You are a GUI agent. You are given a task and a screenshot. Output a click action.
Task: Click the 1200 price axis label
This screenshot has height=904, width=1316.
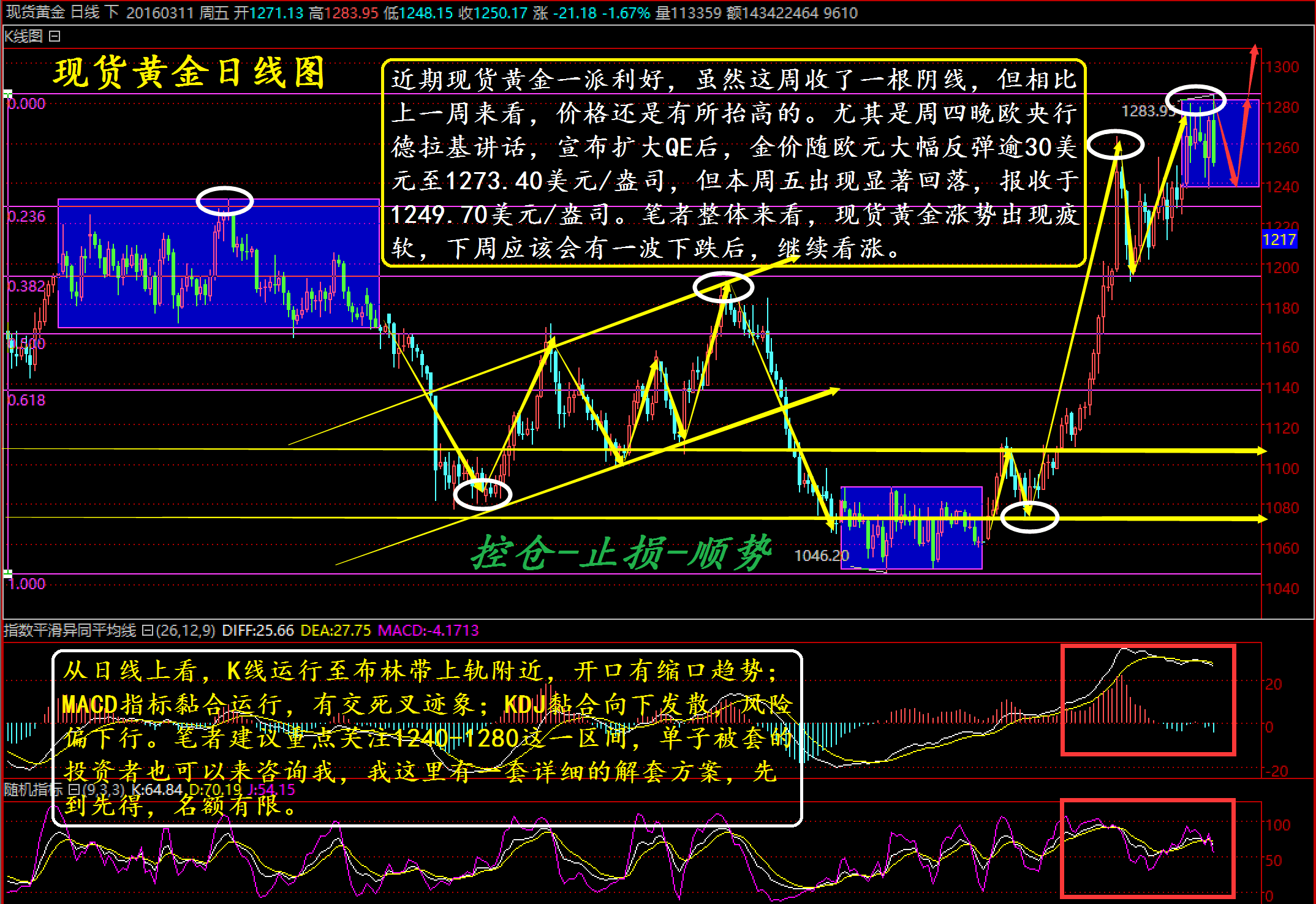click(x=1282, y=268)
